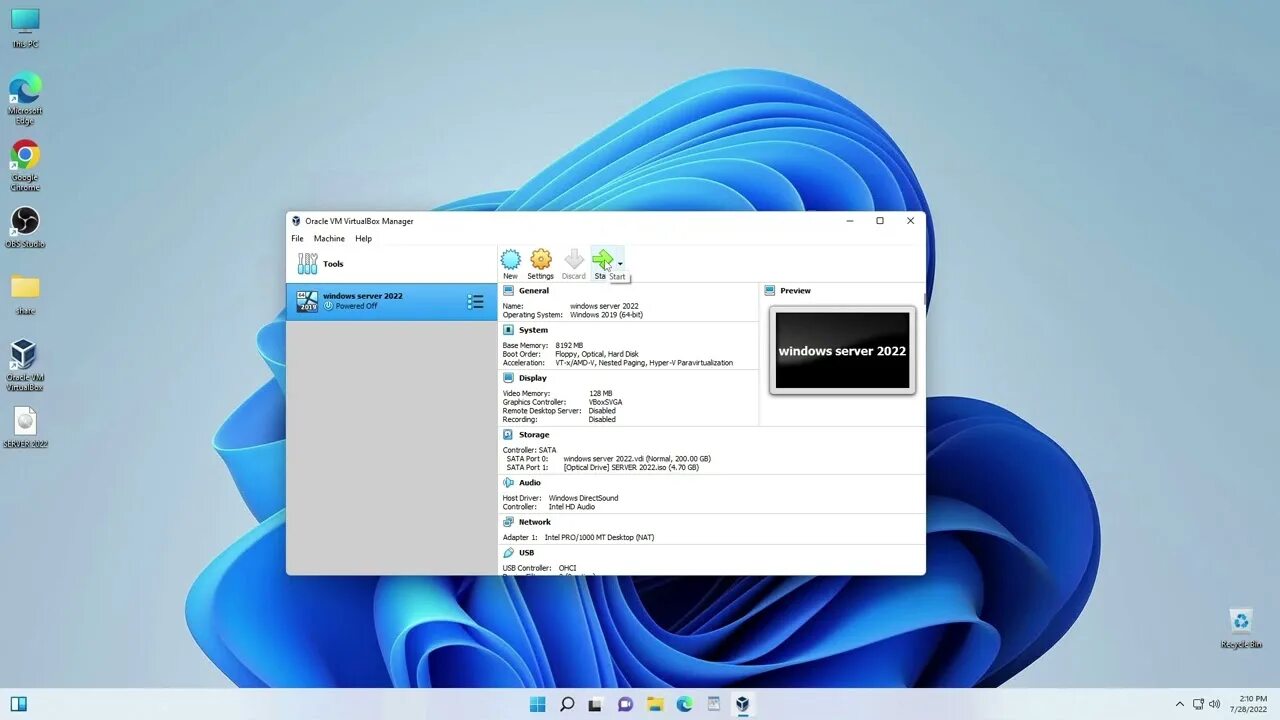
Task: Open taskbar Search magnifier icon
Action: 567,704
